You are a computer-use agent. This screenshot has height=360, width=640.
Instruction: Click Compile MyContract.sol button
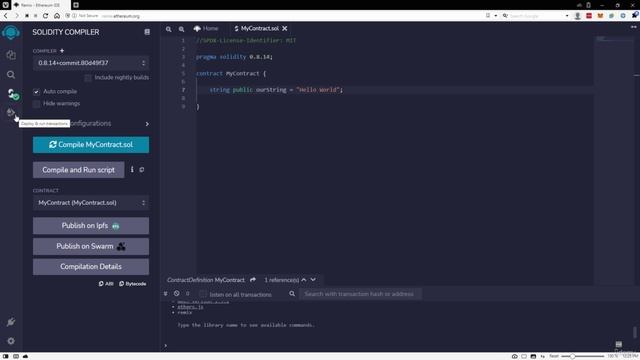coord(91,144)
